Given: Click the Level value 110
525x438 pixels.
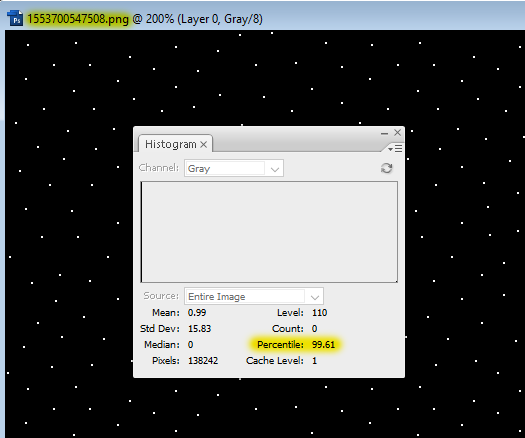Looking at the screenshot, I should coord(319,312).
